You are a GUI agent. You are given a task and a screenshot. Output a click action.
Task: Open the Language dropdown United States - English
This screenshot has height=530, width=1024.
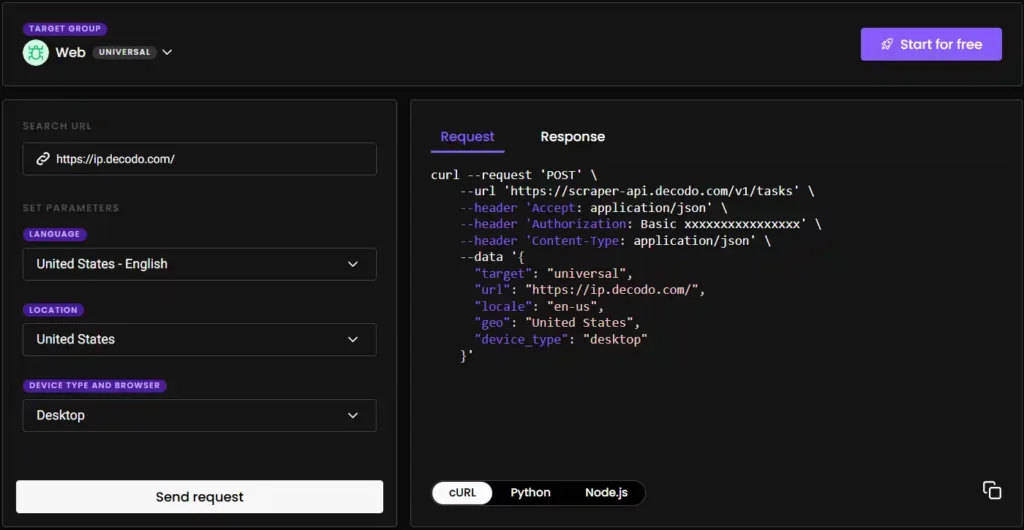199,264
